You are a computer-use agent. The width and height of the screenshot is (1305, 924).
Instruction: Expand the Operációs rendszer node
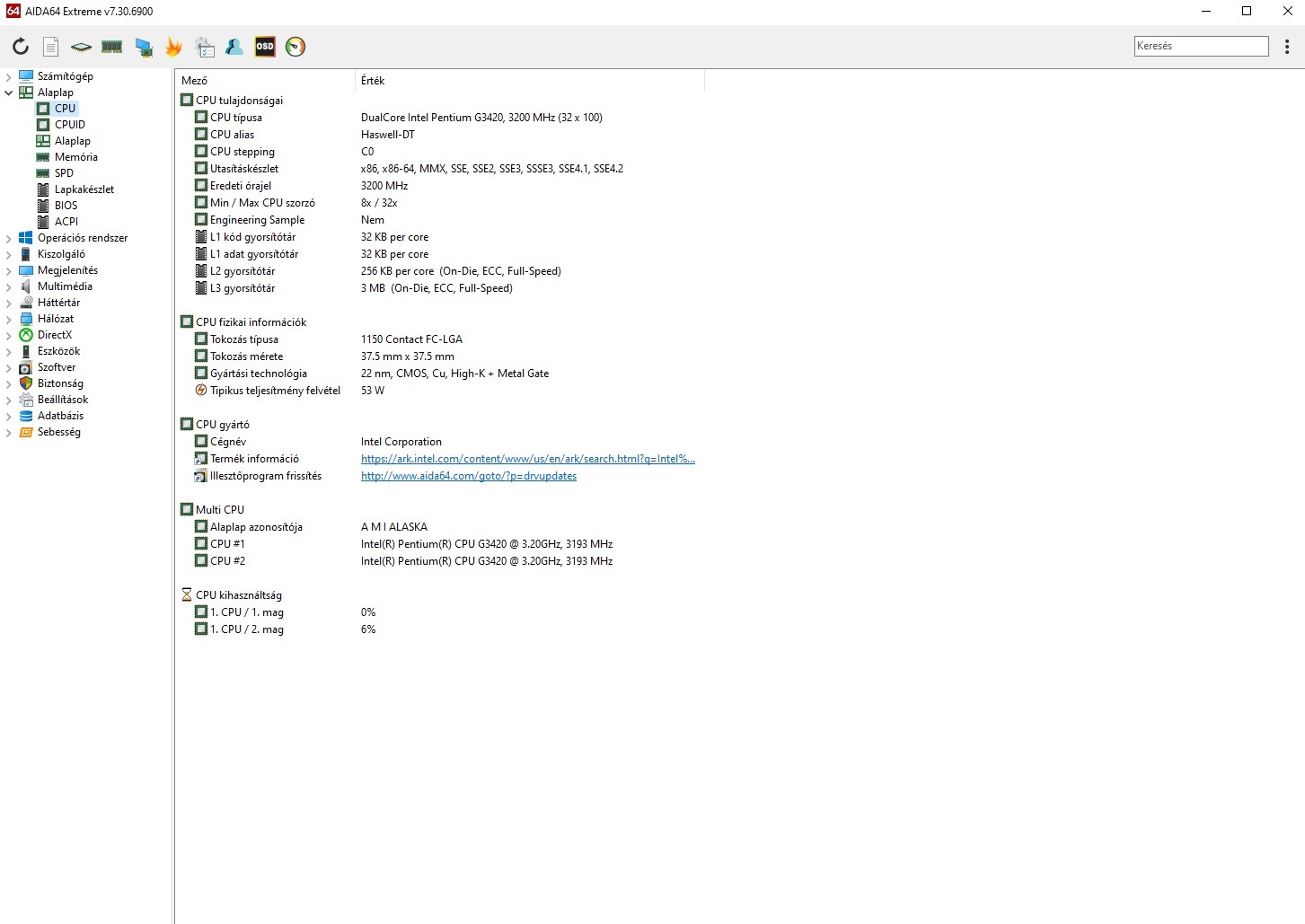pos(9,238)
